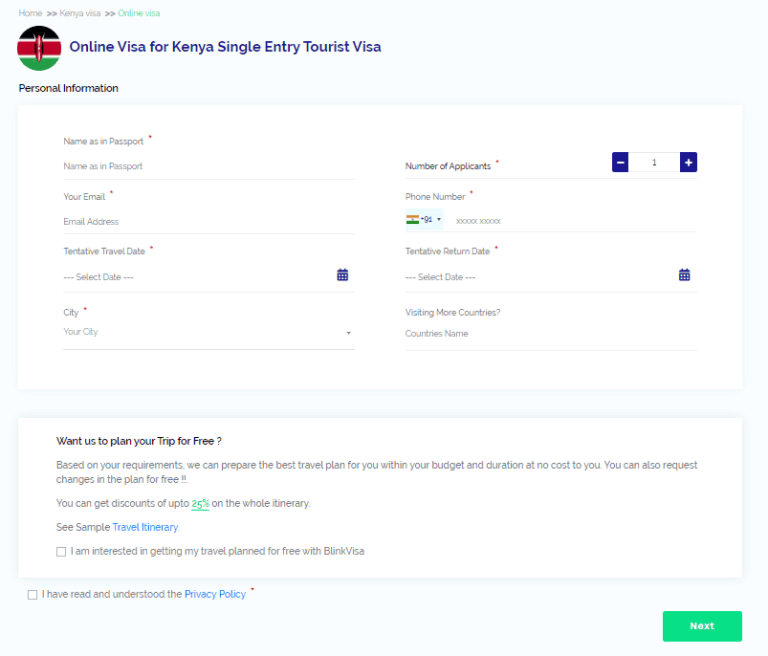
Task: Check the free travel planning checkbox
Action: (62, 551)
